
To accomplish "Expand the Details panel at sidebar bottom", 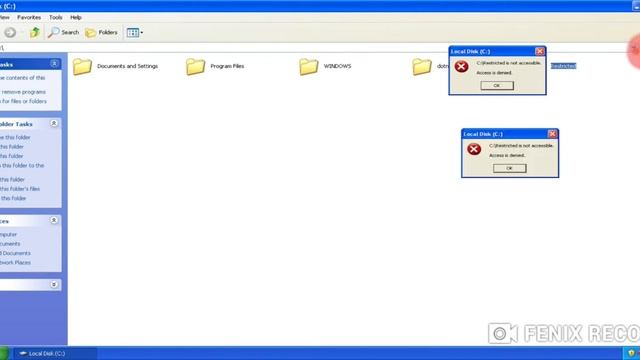I will (54, 284).
